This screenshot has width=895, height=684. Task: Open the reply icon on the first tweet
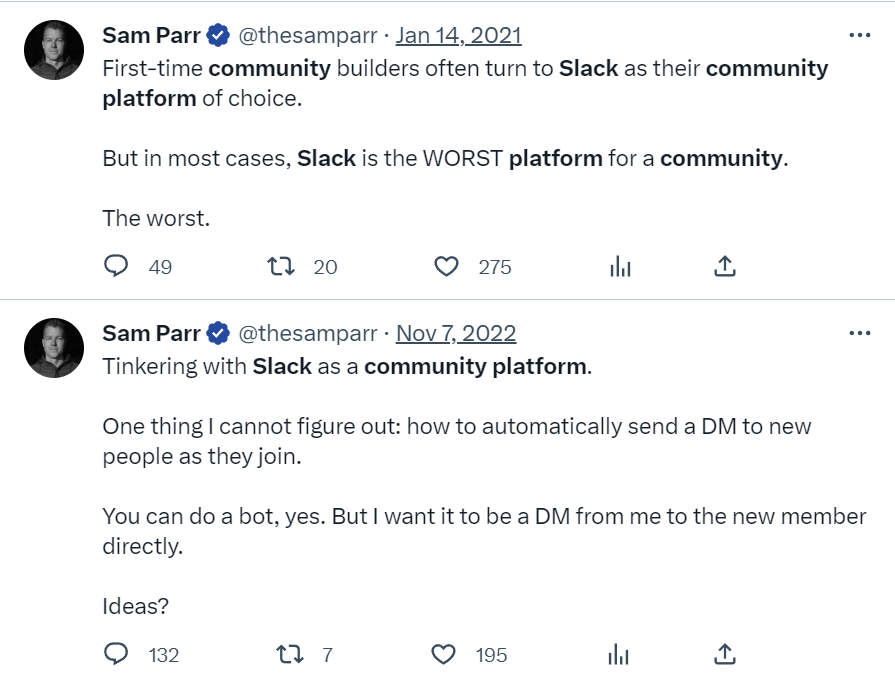tap(117, 266)
